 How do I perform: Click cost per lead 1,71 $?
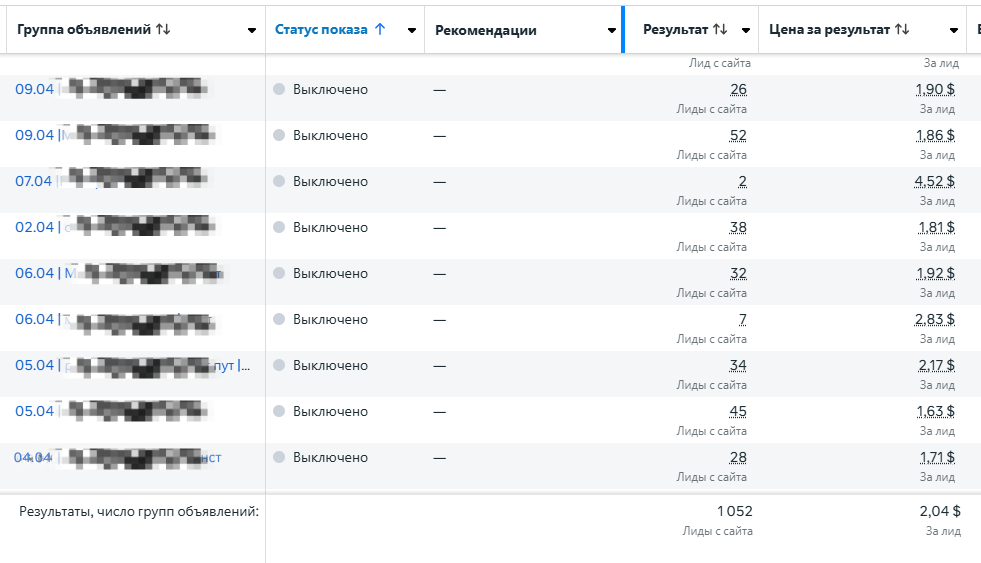(937, 457)
